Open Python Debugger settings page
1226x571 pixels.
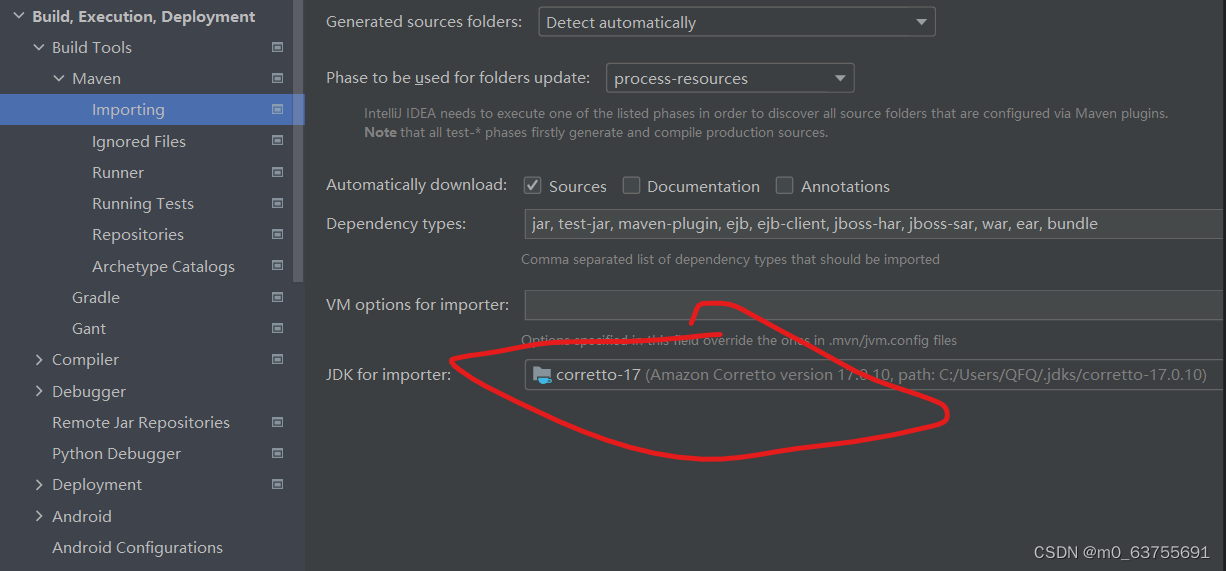click(117, 453)
